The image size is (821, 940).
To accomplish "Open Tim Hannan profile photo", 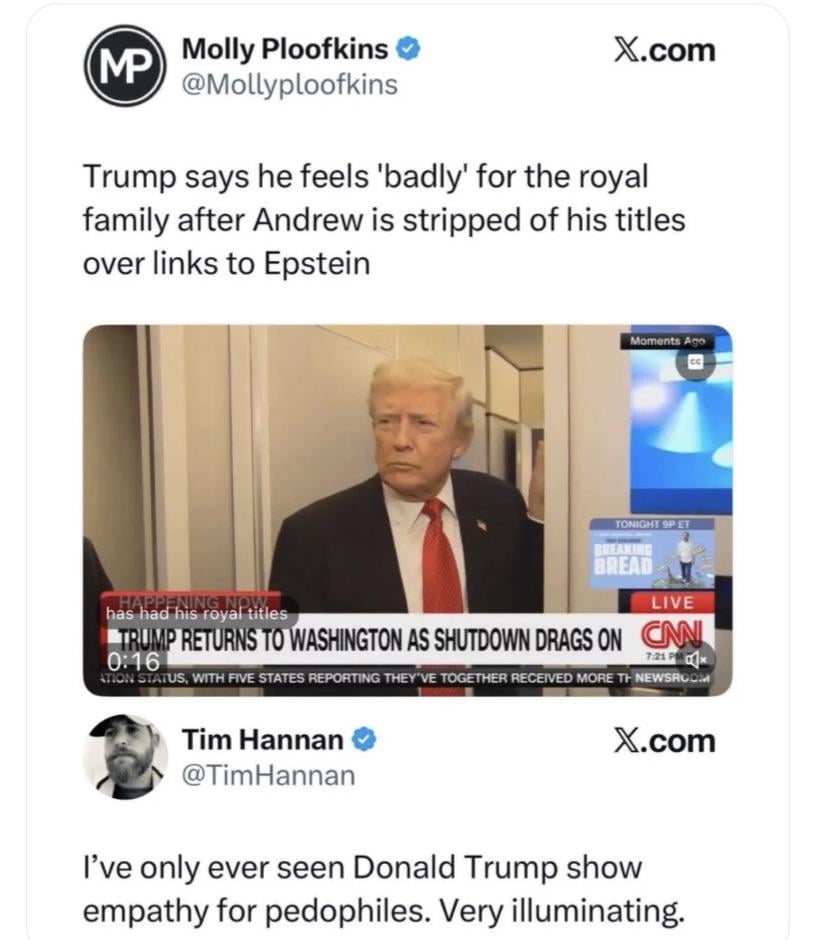I will tap(125, 757).
